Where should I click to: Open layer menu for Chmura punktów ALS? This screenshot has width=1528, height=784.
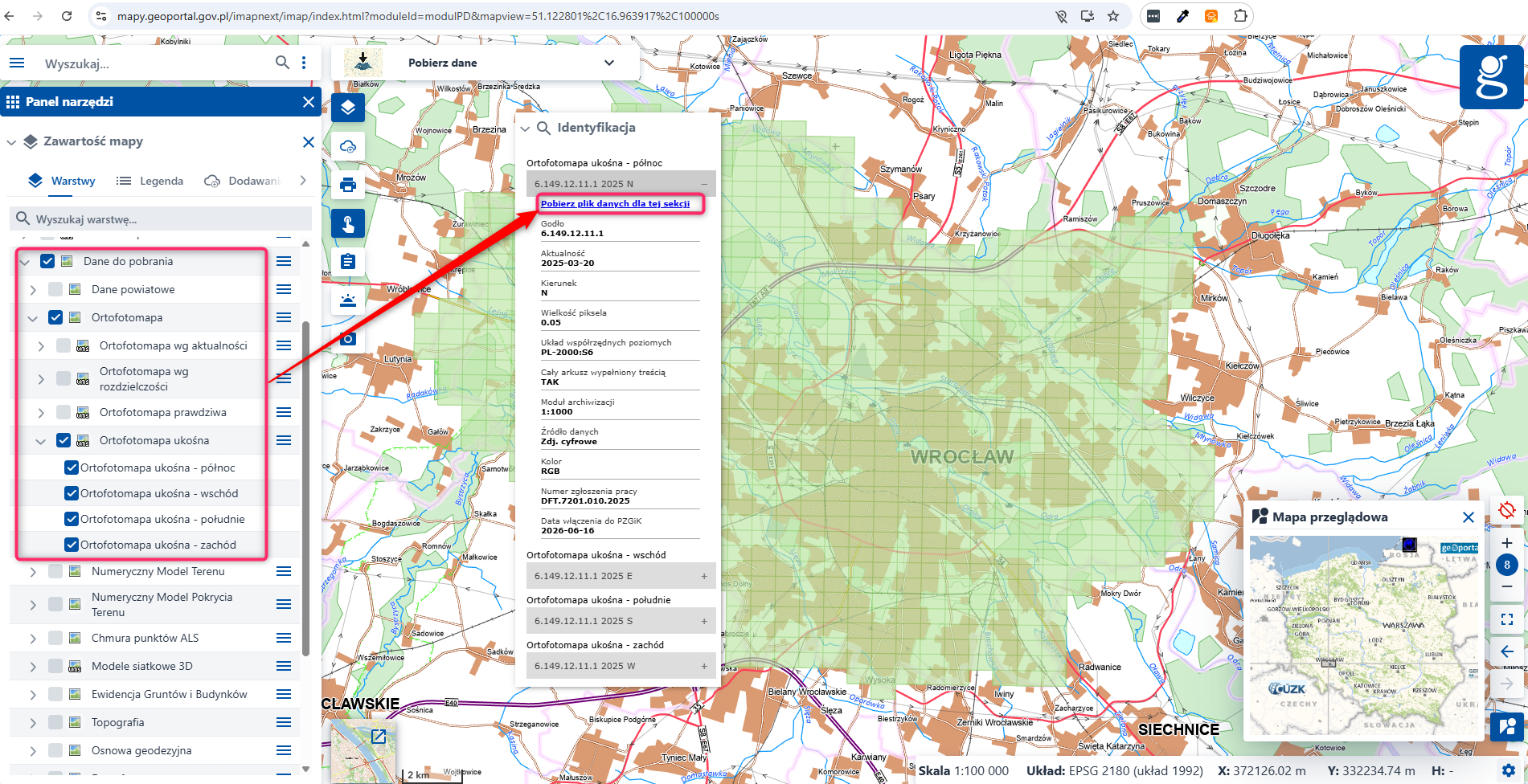[284, 638]
